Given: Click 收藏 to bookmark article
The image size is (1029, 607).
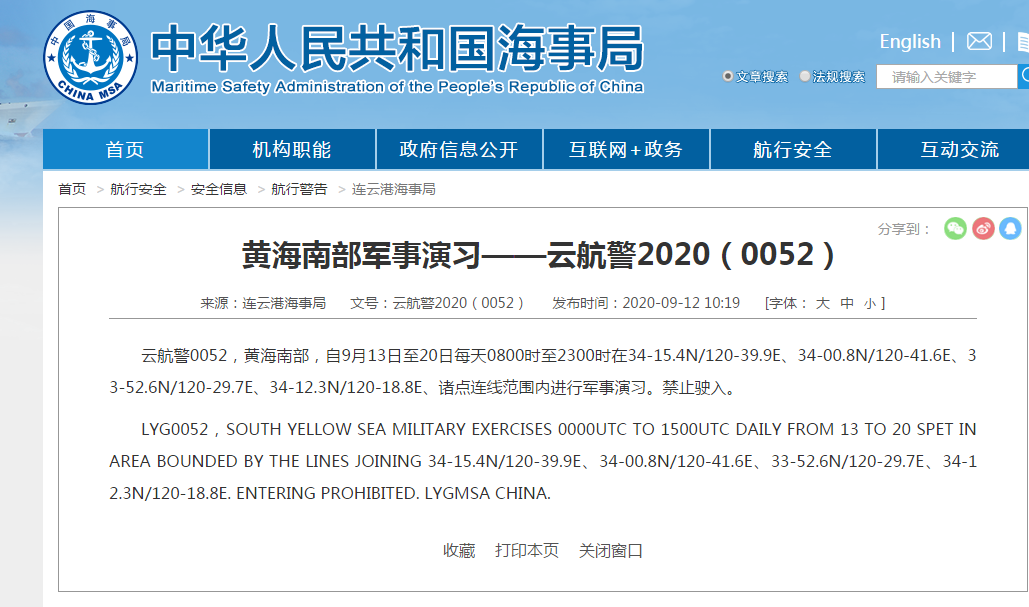Looking at the screenshot, I should 459,550.
